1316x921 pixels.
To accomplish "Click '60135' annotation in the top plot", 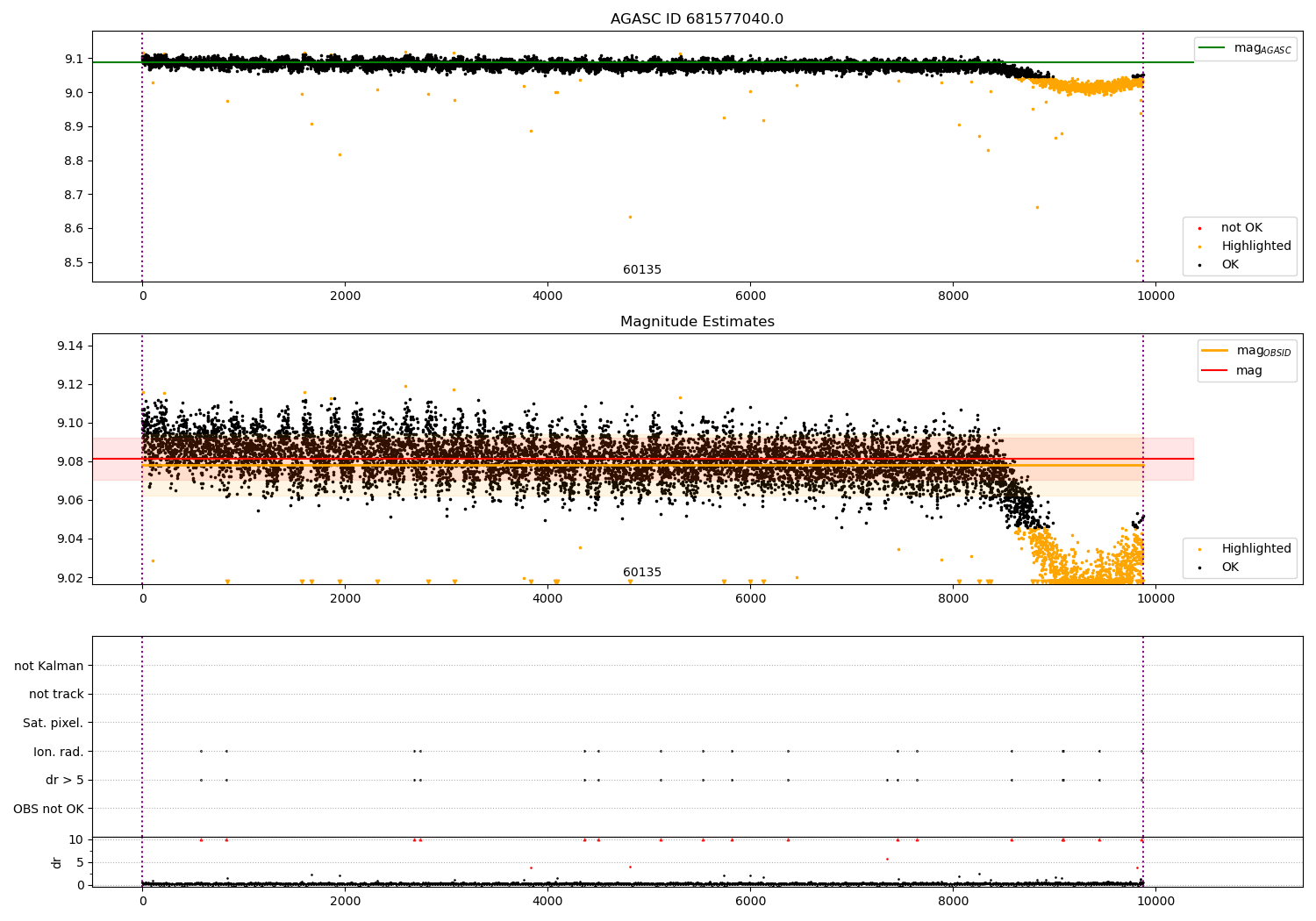I will coord(642,270).
